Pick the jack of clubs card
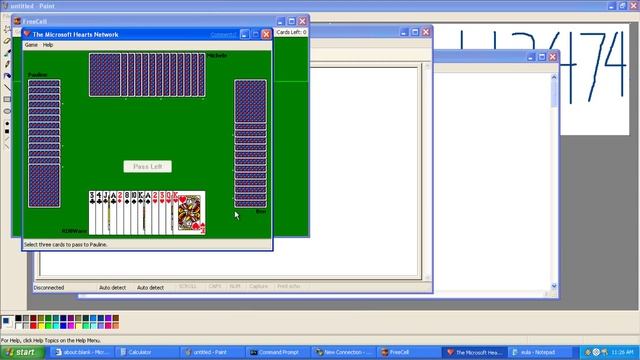 [x=106, y=213]
